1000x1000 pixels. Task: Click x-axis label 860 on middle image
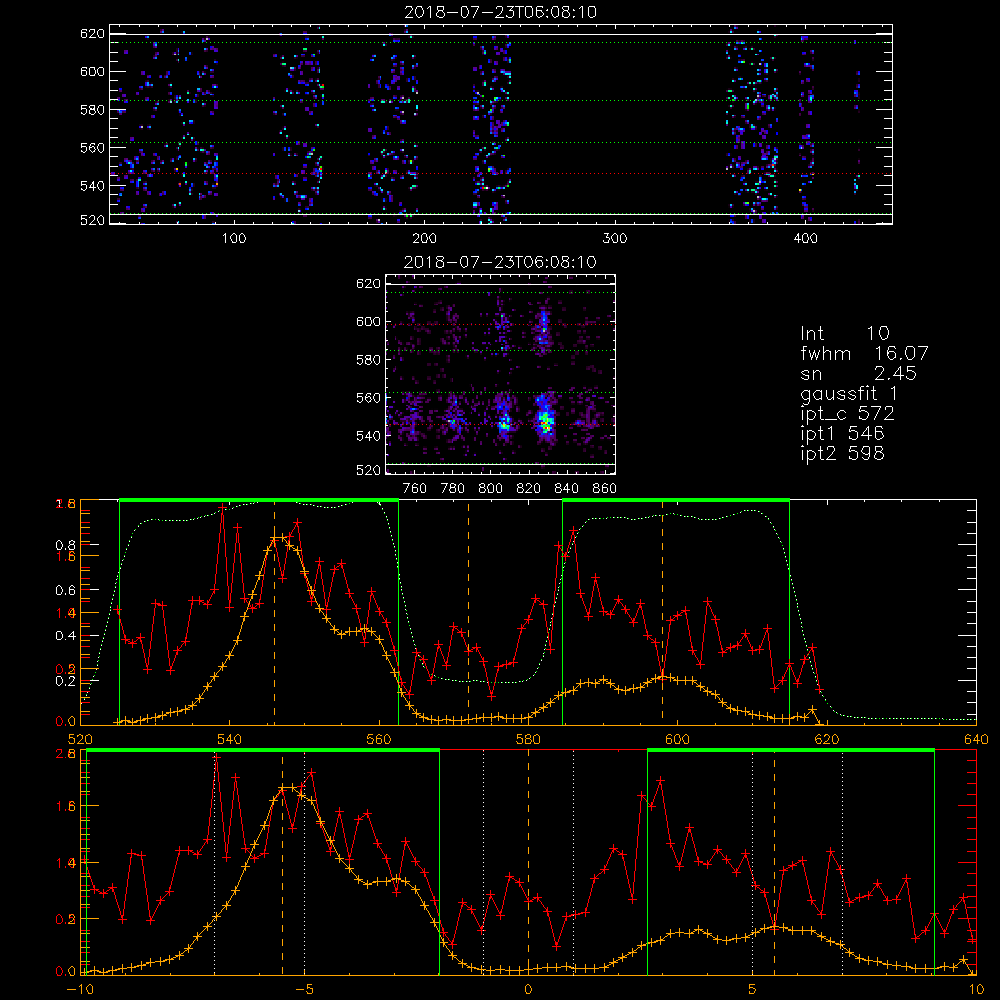coord(604,489)
